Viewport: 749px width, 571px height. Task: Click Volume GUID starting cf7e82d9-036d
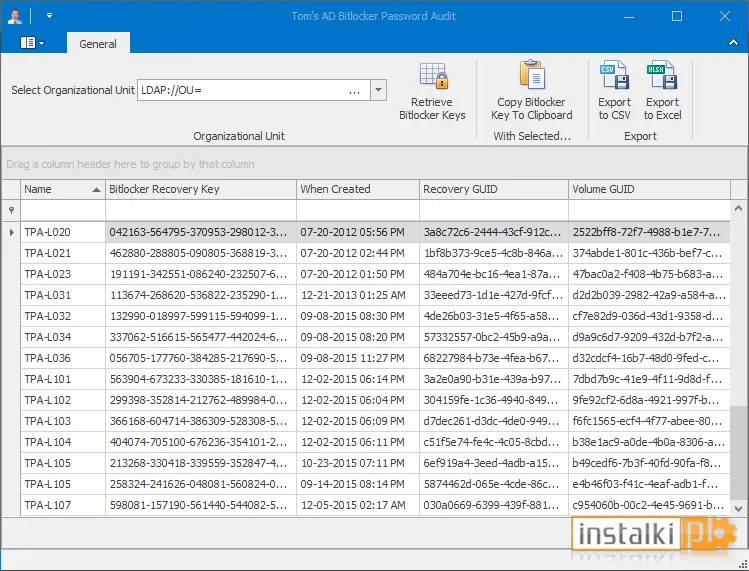(649, 316)
